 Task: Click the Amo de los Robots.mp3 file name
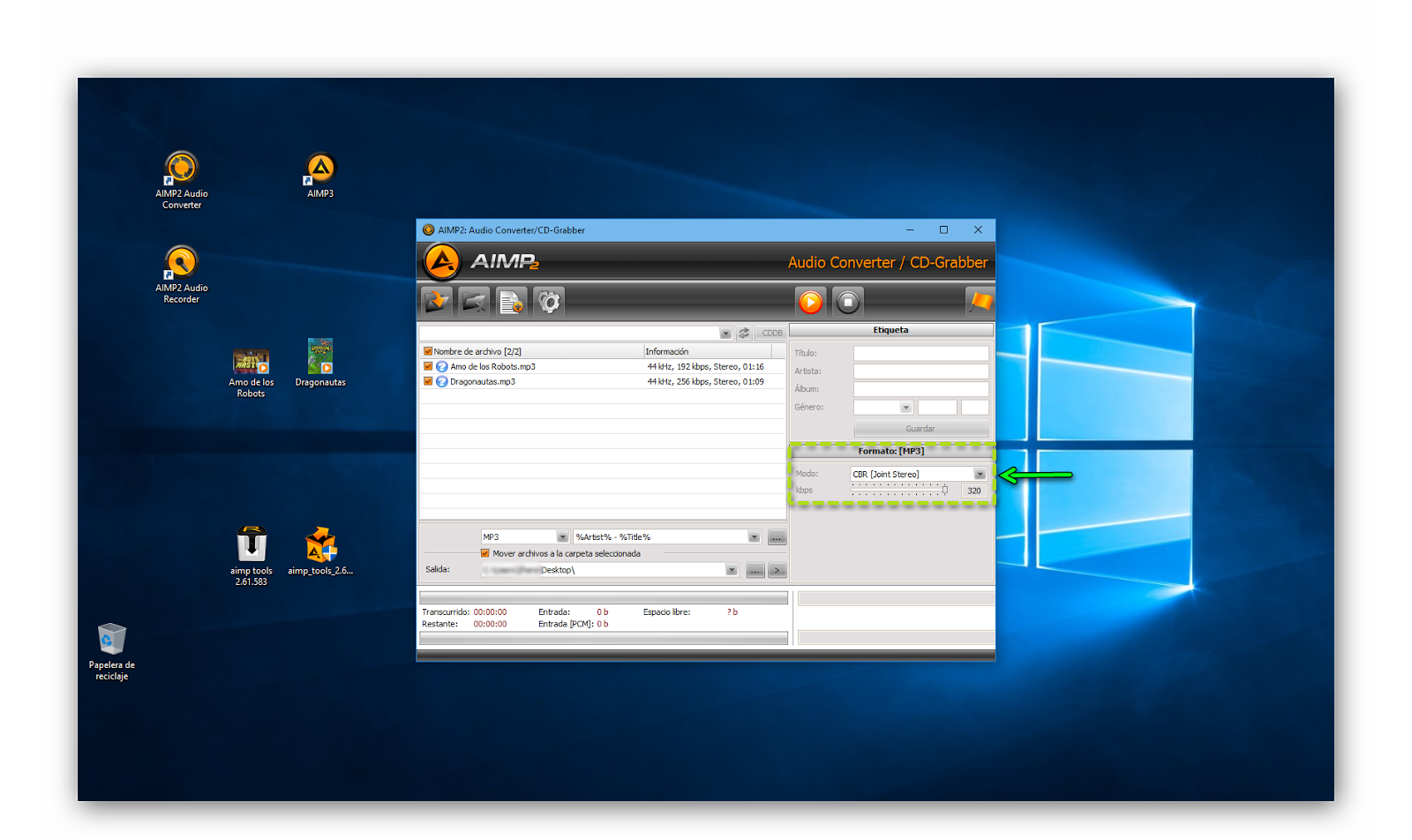[492, 366]
